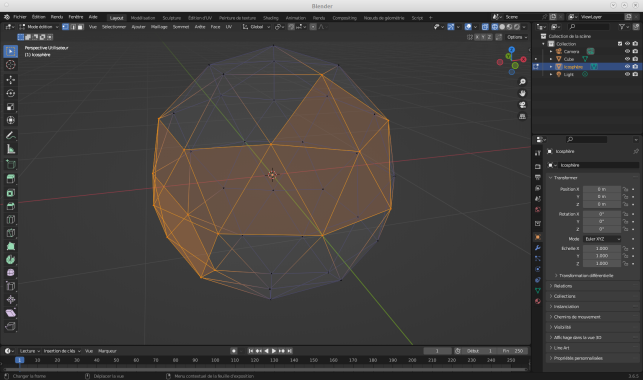Expand the Relations panel
The image size is (643, 380).
point(593,286)
